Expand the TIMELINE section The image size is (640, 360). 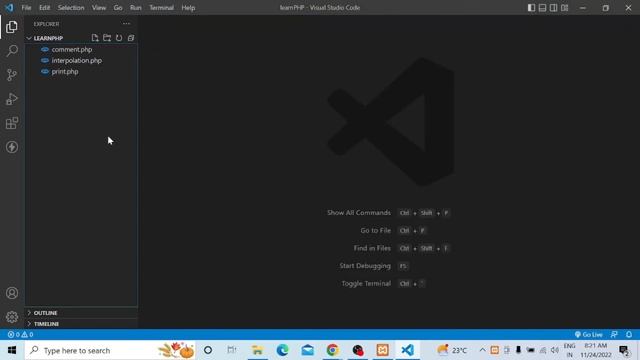coord(81,324)
